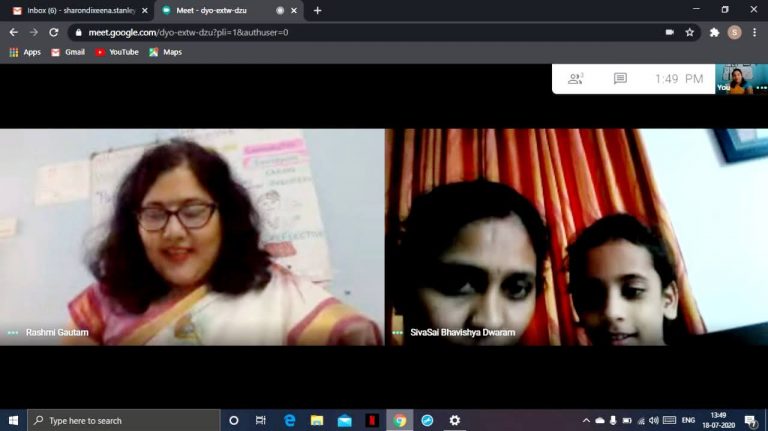This screenshot has width=768, height=431.
Task: Open the Meet participants list icon
Action: [x=575, y=79]
